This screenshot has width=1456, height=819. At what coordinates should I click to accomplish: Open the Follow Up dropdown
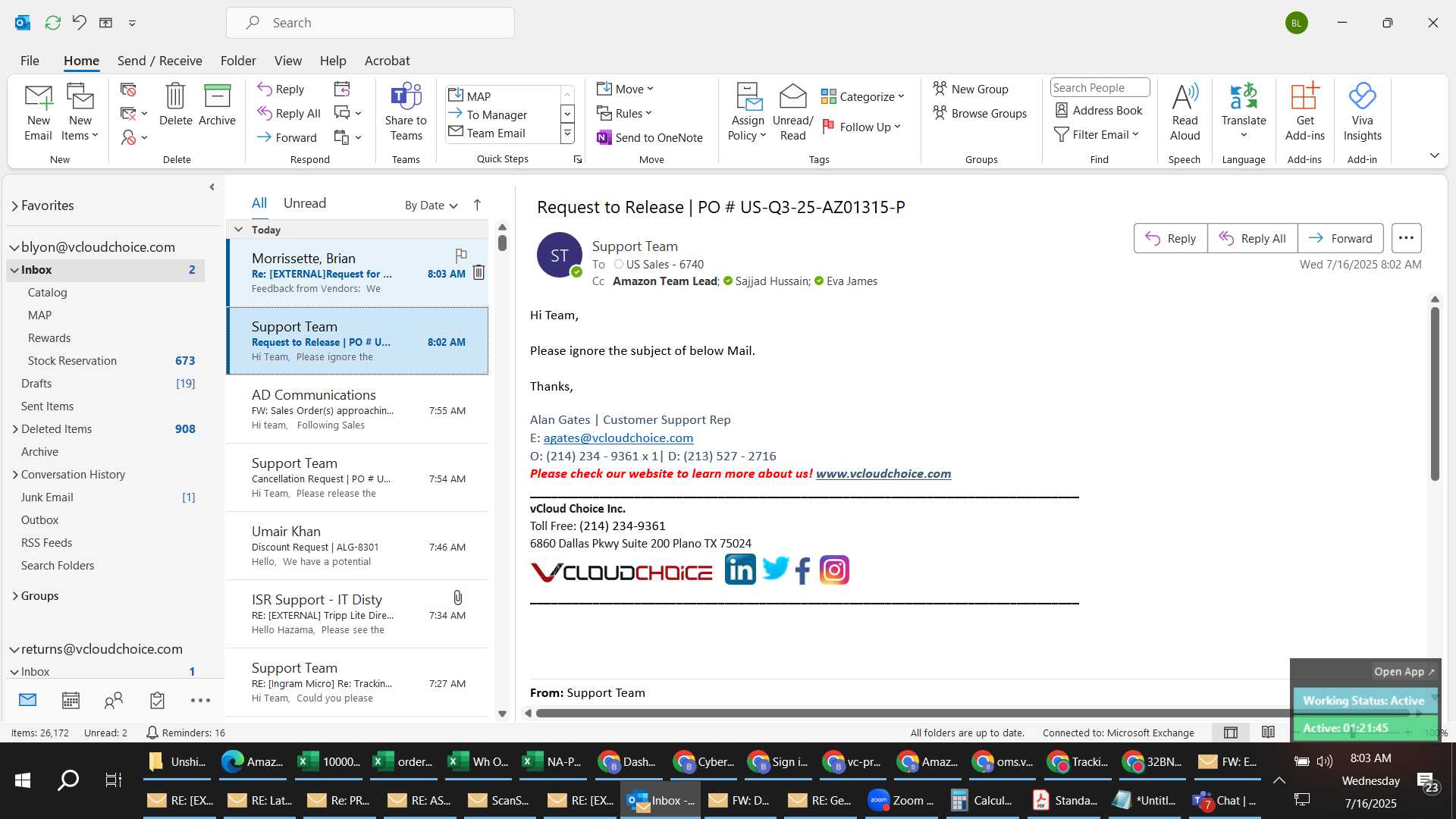point(861,127)
